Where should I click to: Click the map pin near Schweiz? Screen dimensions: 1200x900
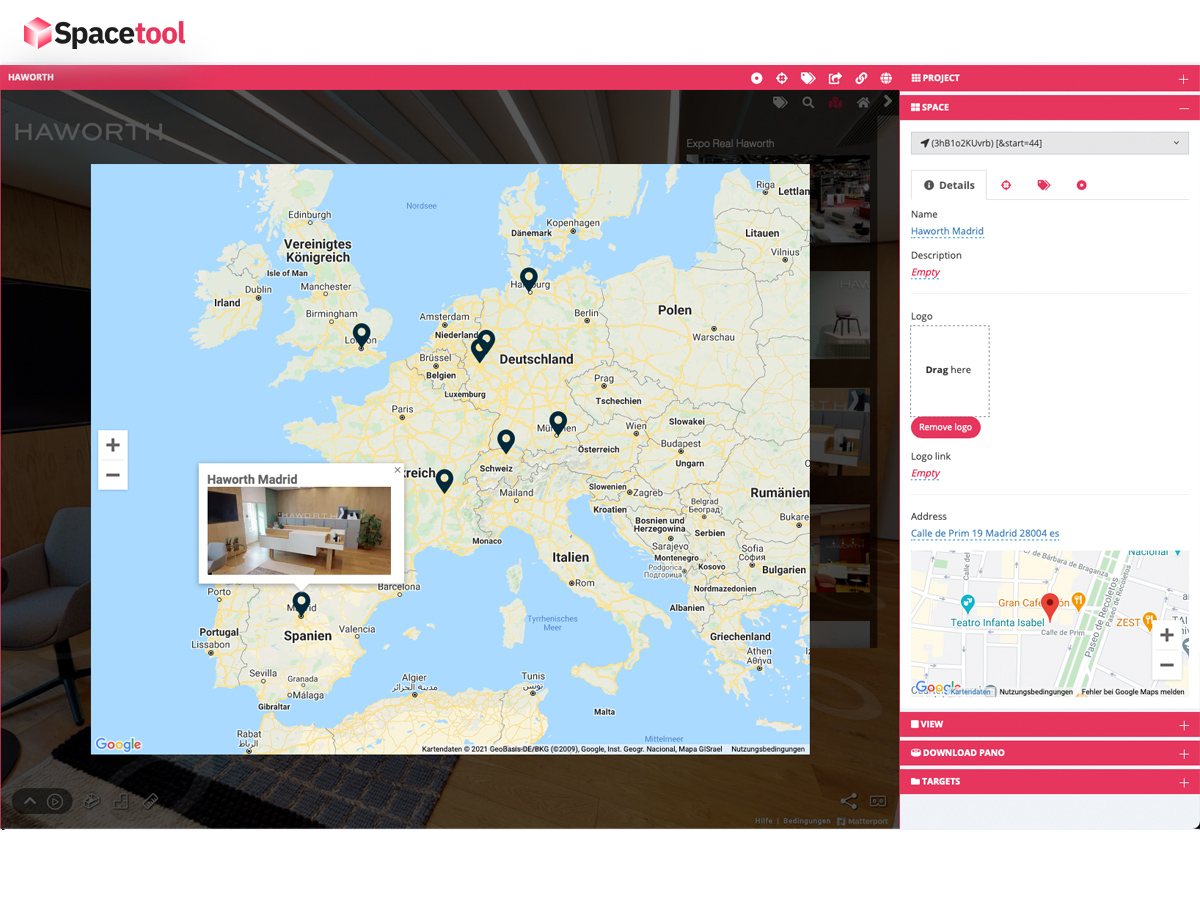pos(506,441)
